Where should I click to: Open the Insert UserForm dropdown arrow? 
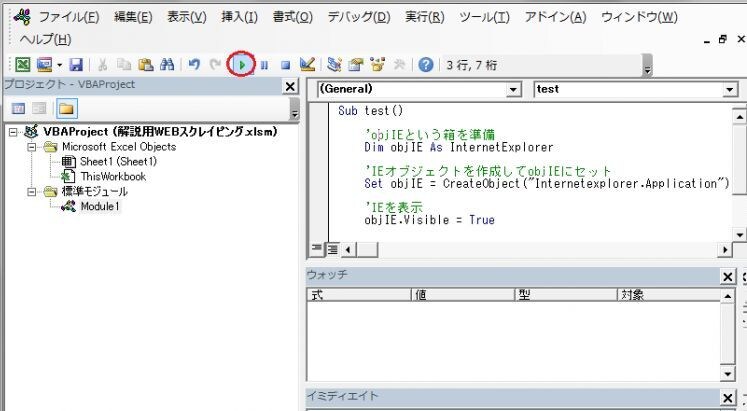point(60,65)
